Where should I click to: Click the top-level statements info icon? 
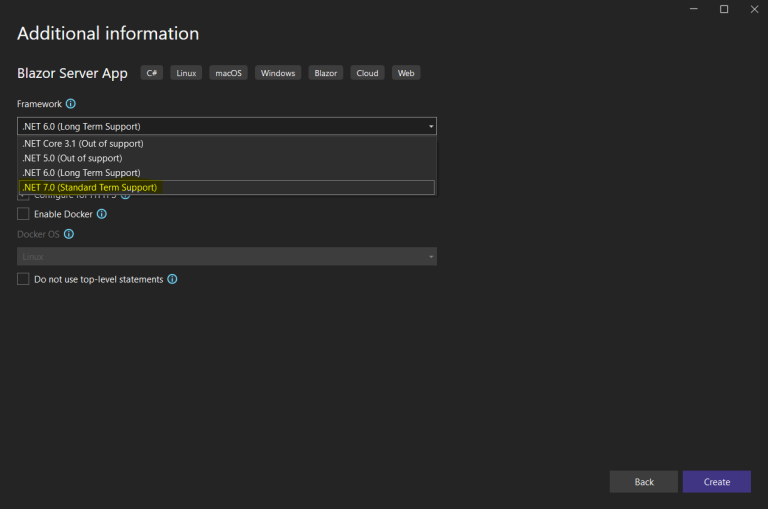tap(172, 280)
